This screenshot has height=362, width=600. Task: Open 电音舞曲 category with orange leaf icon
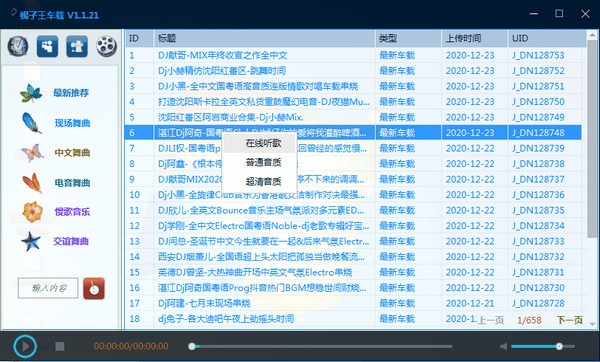coord(55,183)
